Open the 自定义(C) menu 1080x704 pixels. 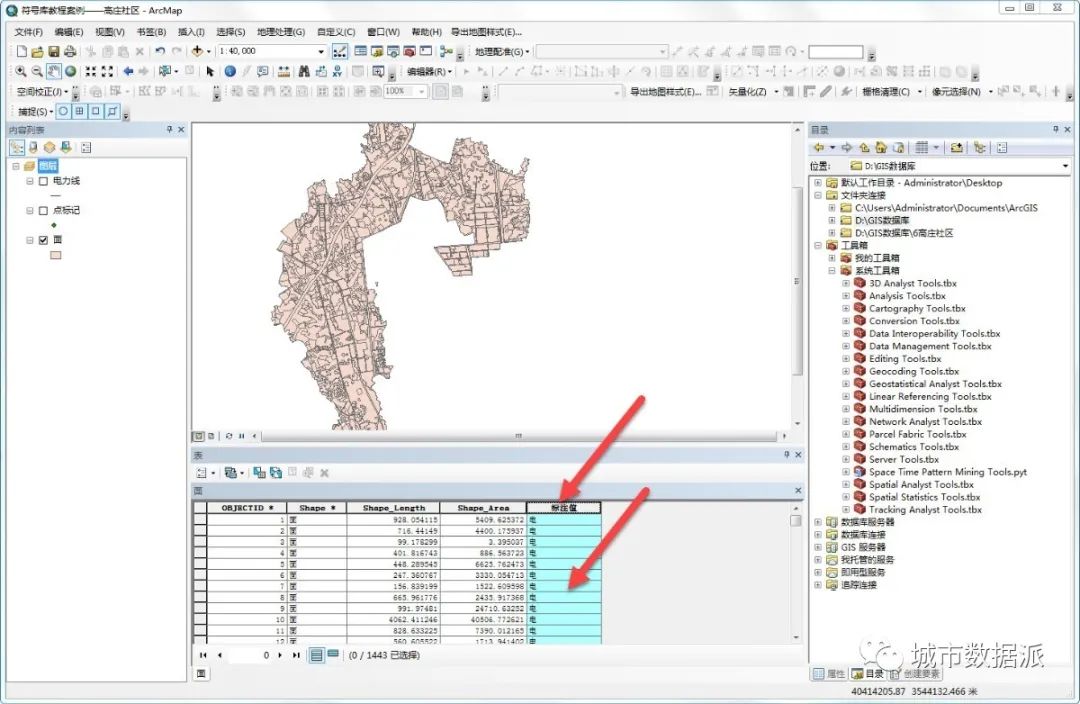pyautogui.click(x=336, y=32)
